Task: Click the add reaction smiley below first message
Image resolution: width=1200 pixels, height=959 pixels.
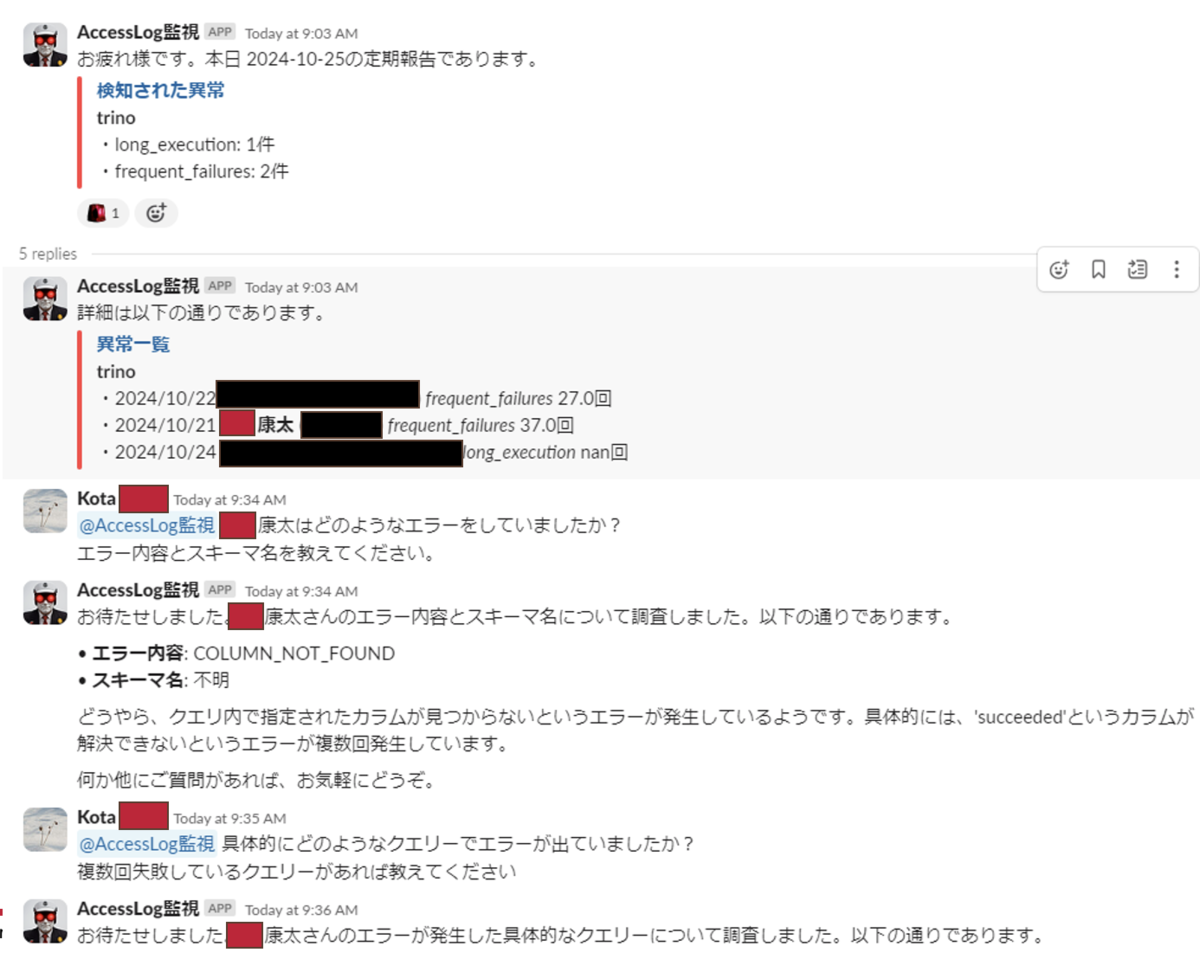Action: pos(157,212)
